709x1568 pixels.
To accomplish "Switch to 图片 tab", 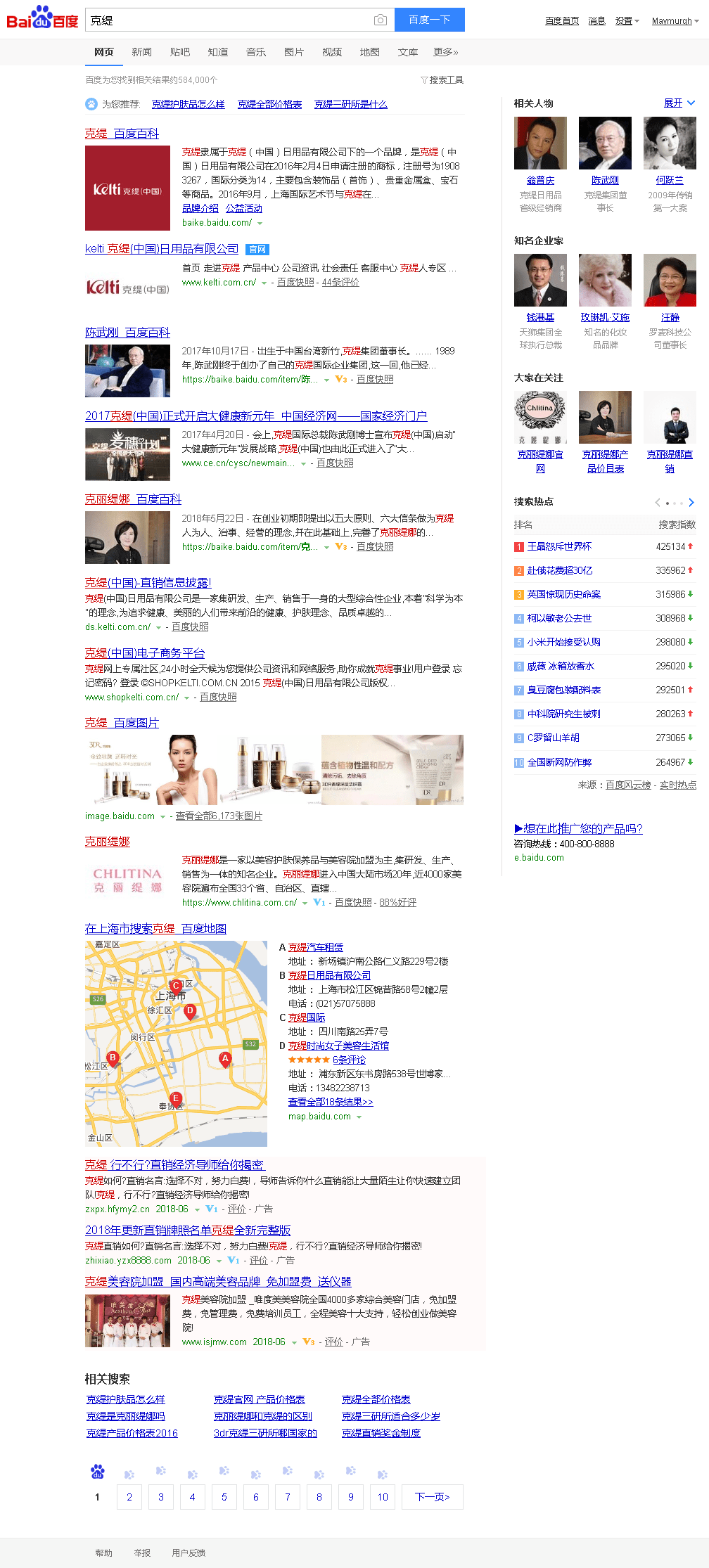I will (294, 52).
